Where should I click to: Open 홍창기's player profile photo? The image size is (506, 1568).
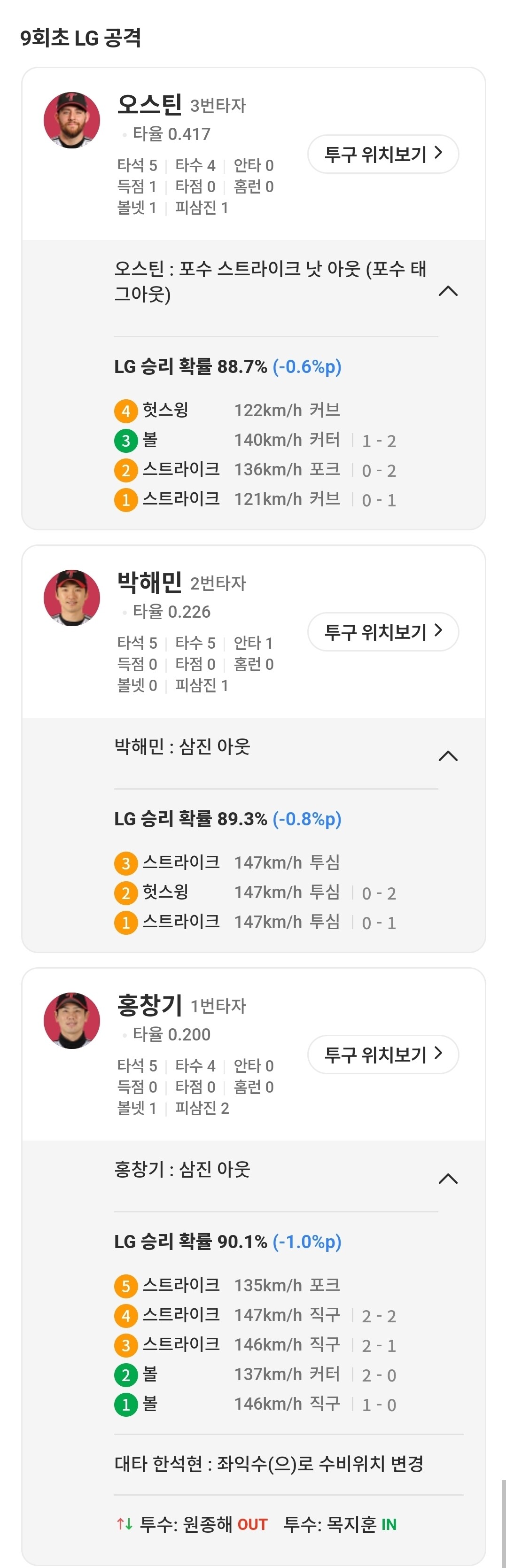click(x=72, y=1021)
